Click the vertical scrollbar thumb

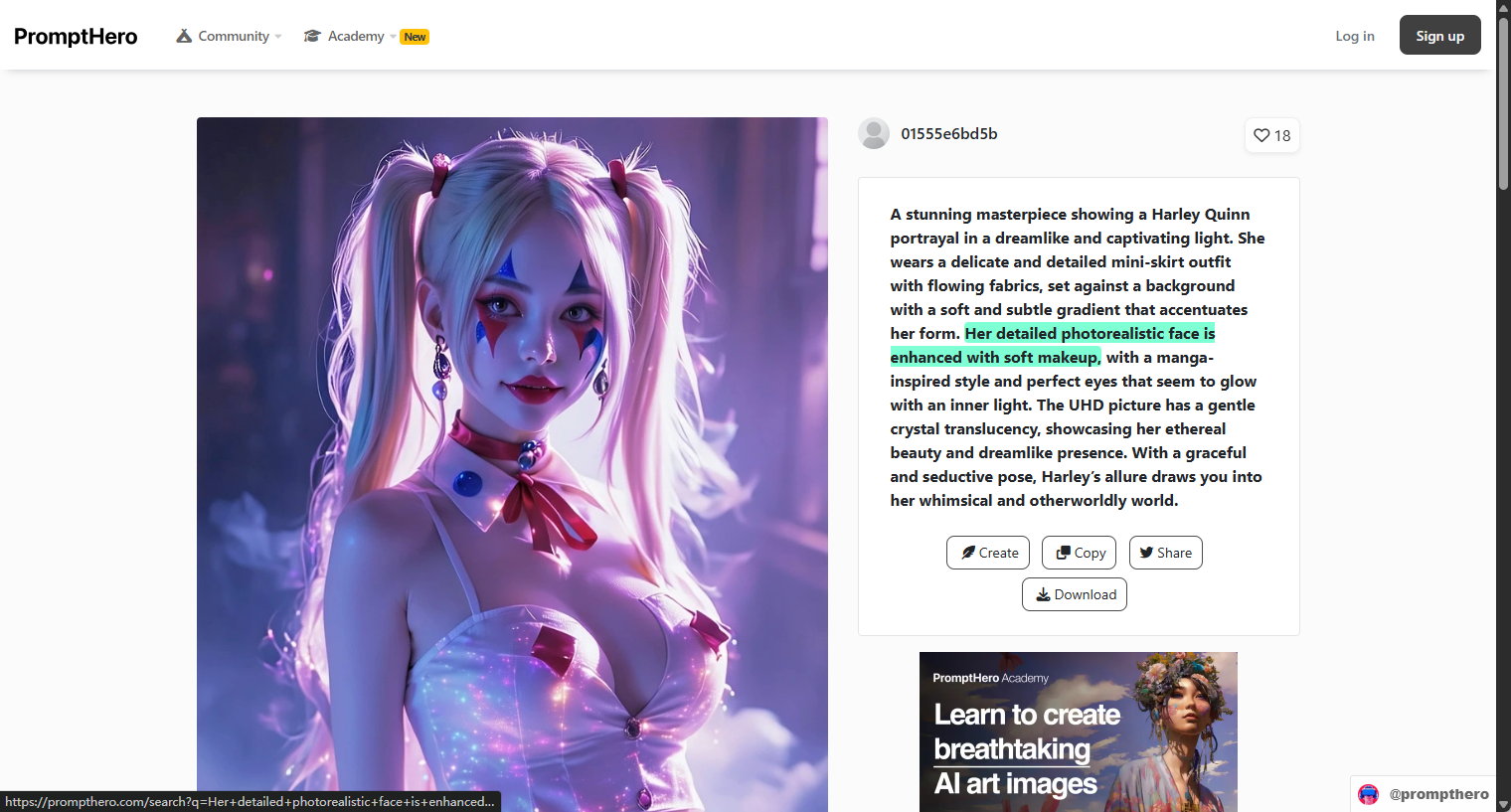point(1503,102)
